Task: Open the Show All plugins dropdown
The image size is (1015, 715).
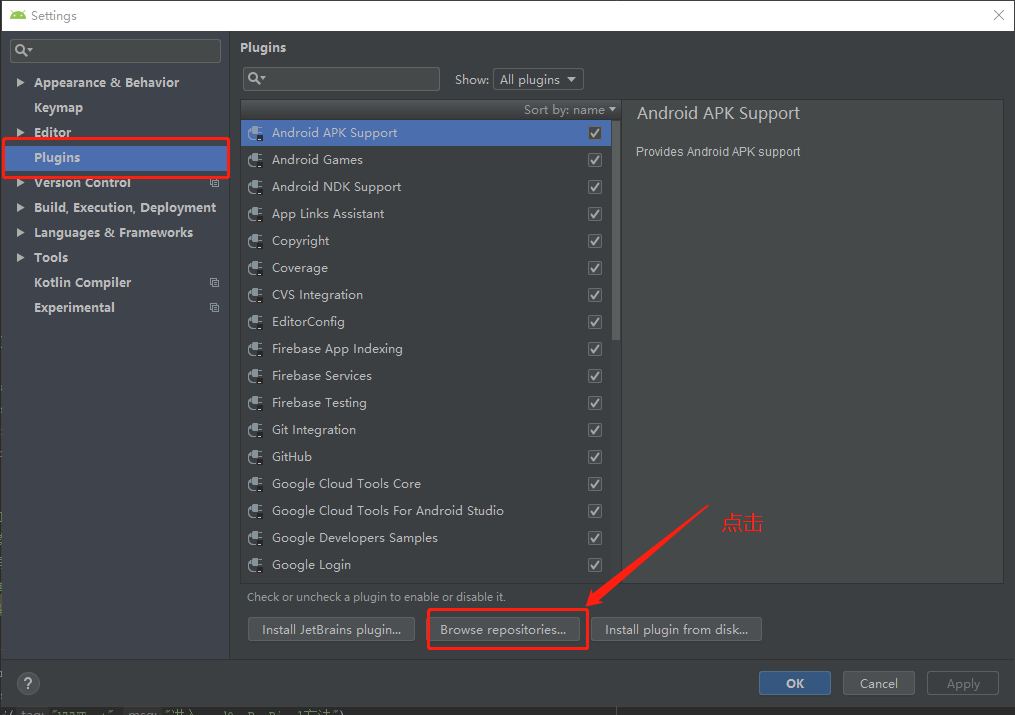Action: [538, 80]
